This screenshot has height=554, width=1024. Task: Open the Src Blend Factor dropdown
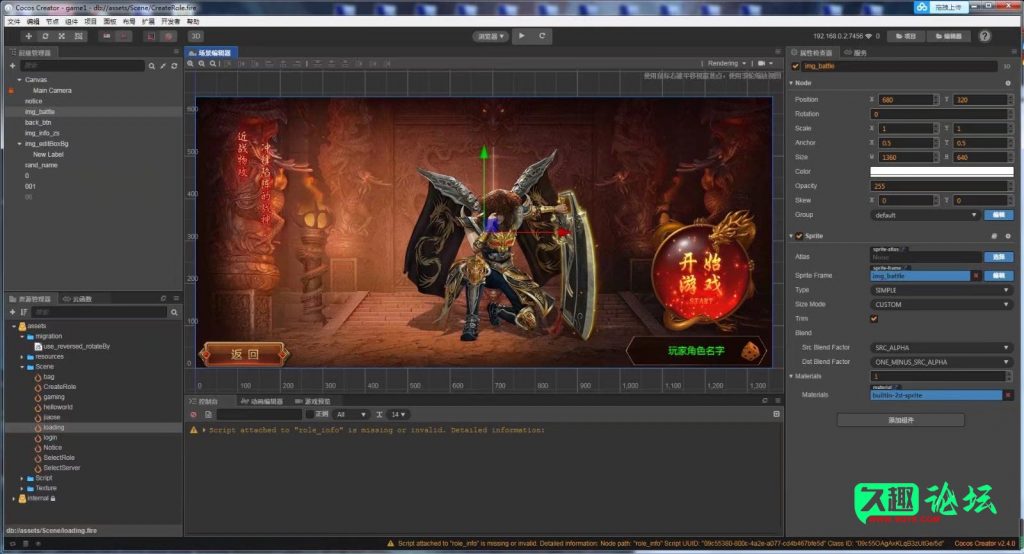942,348
